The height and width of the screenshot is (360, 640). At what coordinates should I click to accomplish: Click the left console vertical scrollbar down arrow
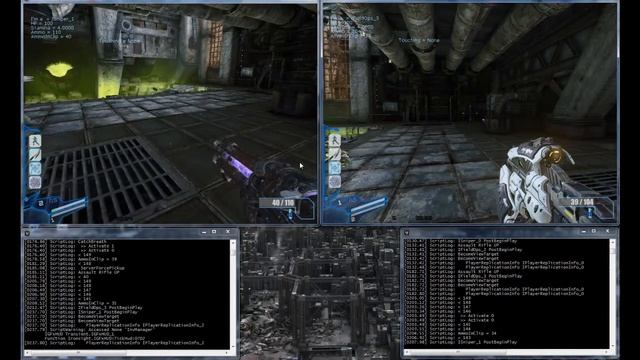[233, 346]
